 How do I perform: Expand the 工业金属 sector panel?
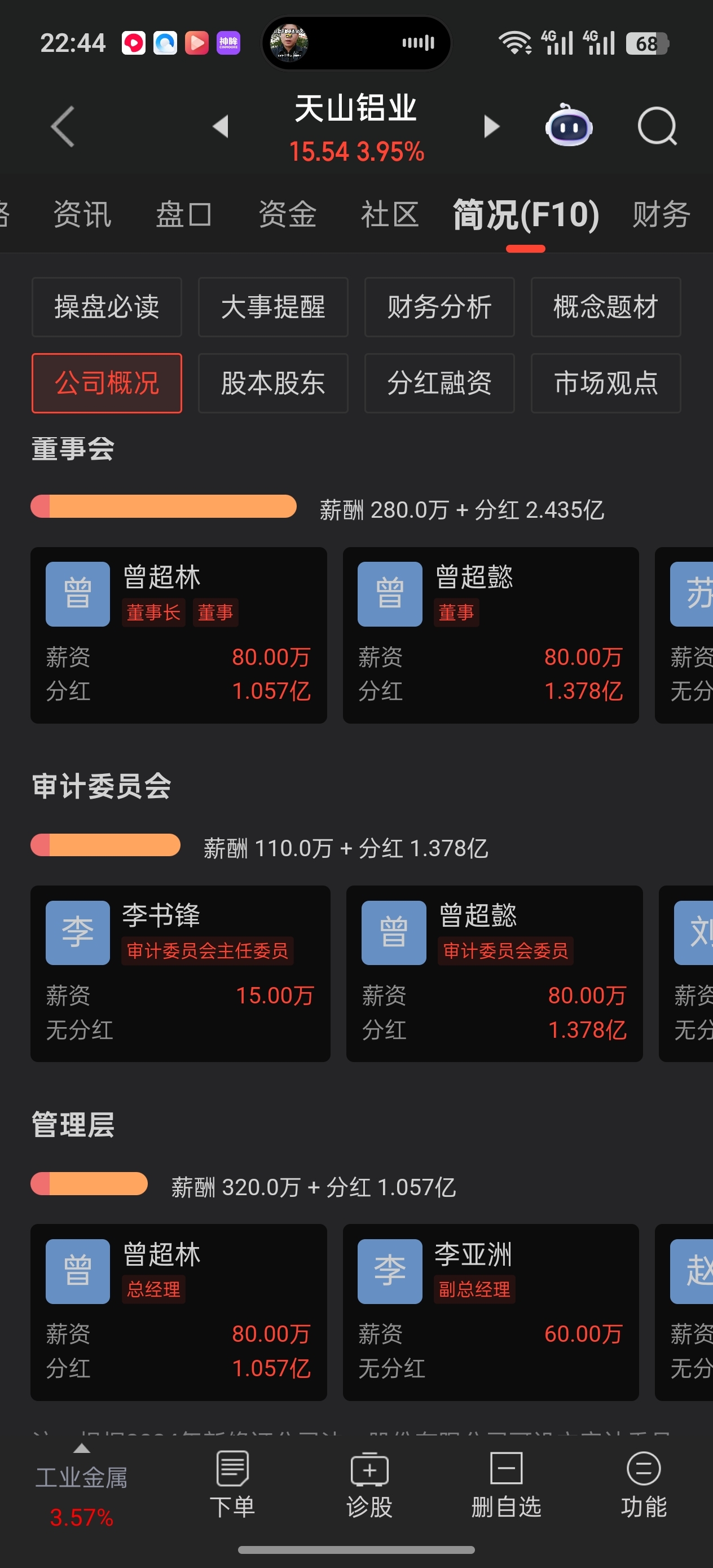[x=82, y=1484]
